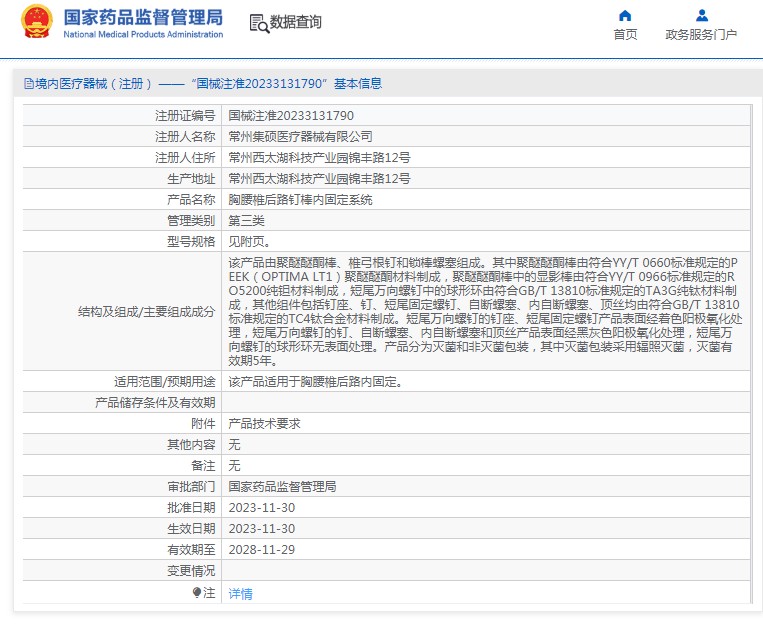Viewport: 763px width, 626px height.
Task: Open the 详情 link
Action: tap(240, 593)
